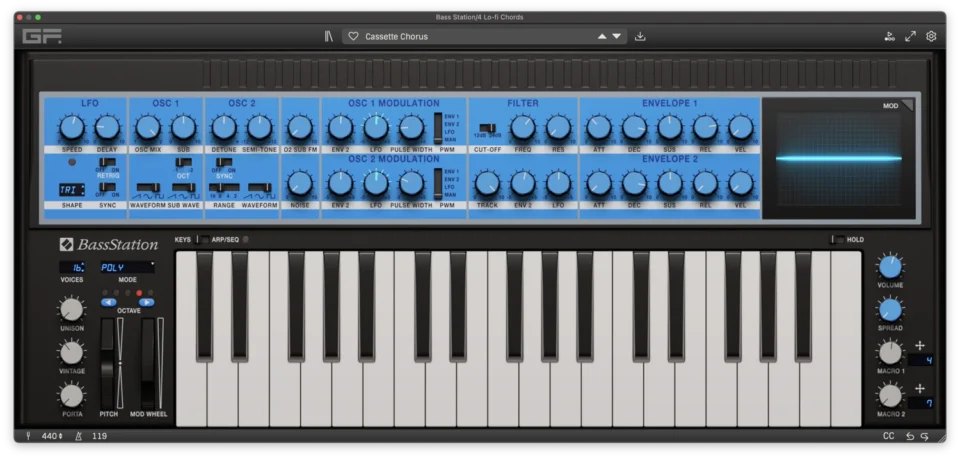Click the BassStation logo
The width and height of the screenshot is (960, 459).
pyautogui.click(x=109, y=245)
